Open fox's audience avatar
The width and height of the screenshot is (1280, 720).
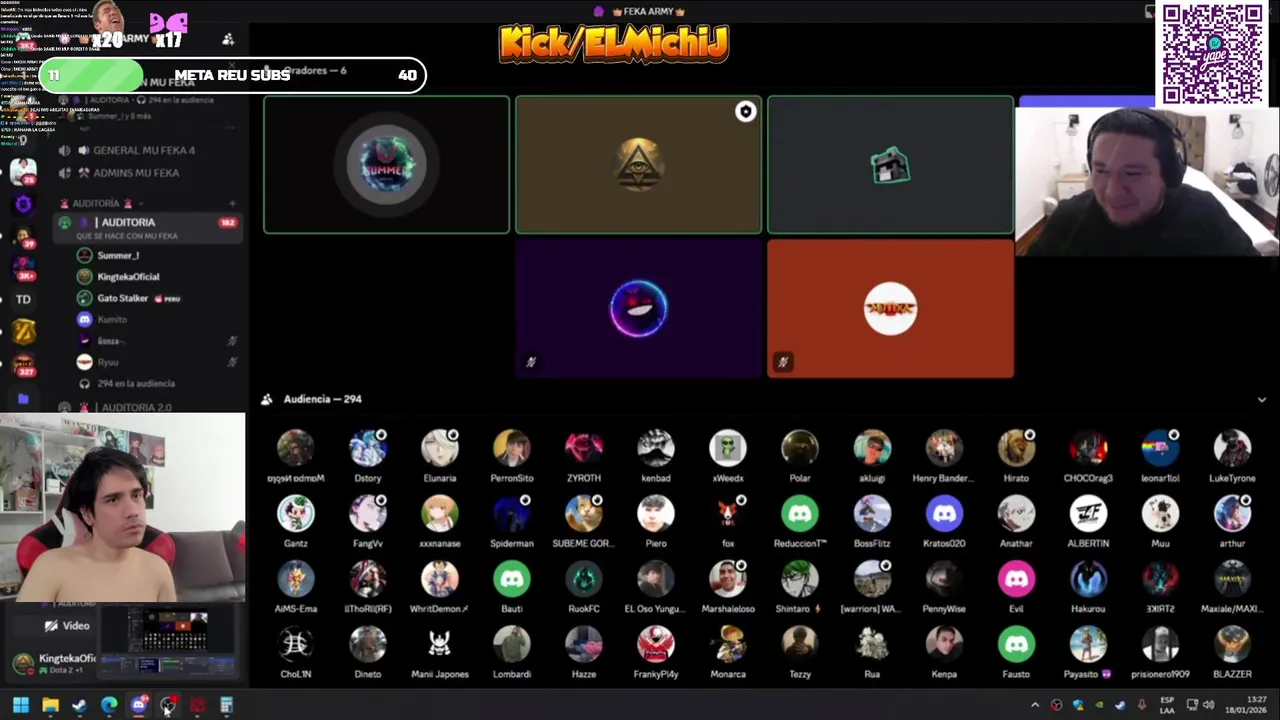tap(728, 513)
